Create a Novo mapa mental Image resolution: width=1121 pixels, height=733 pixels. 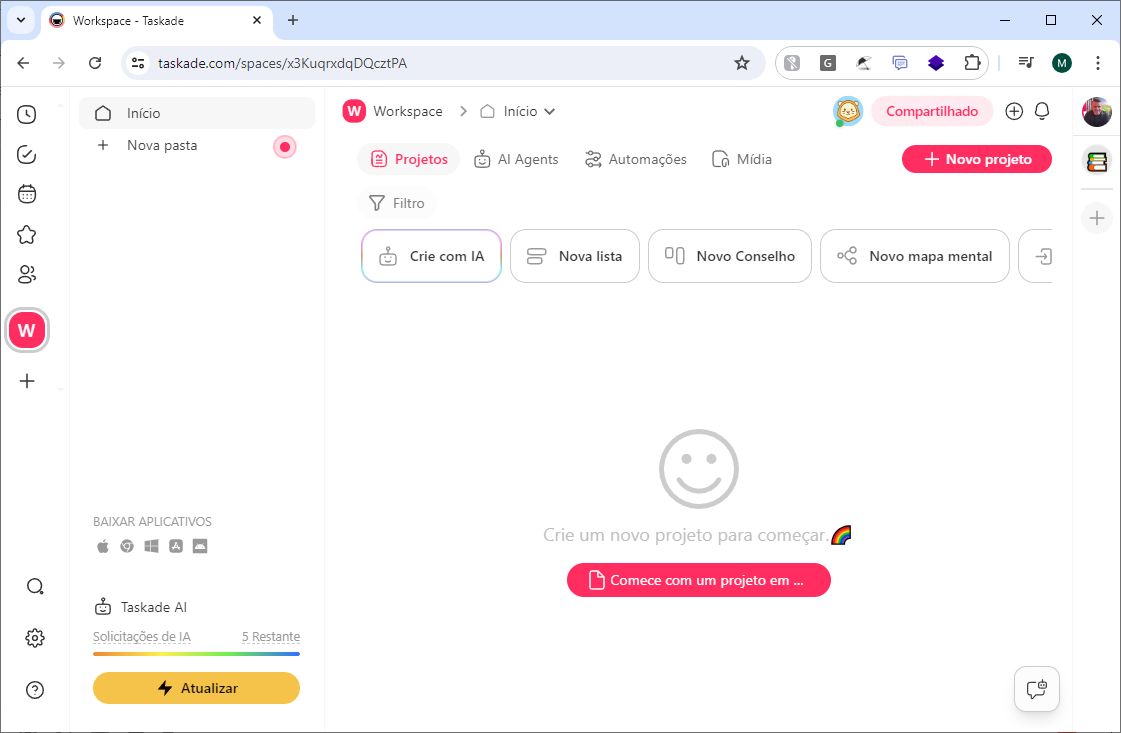(915, 256)
